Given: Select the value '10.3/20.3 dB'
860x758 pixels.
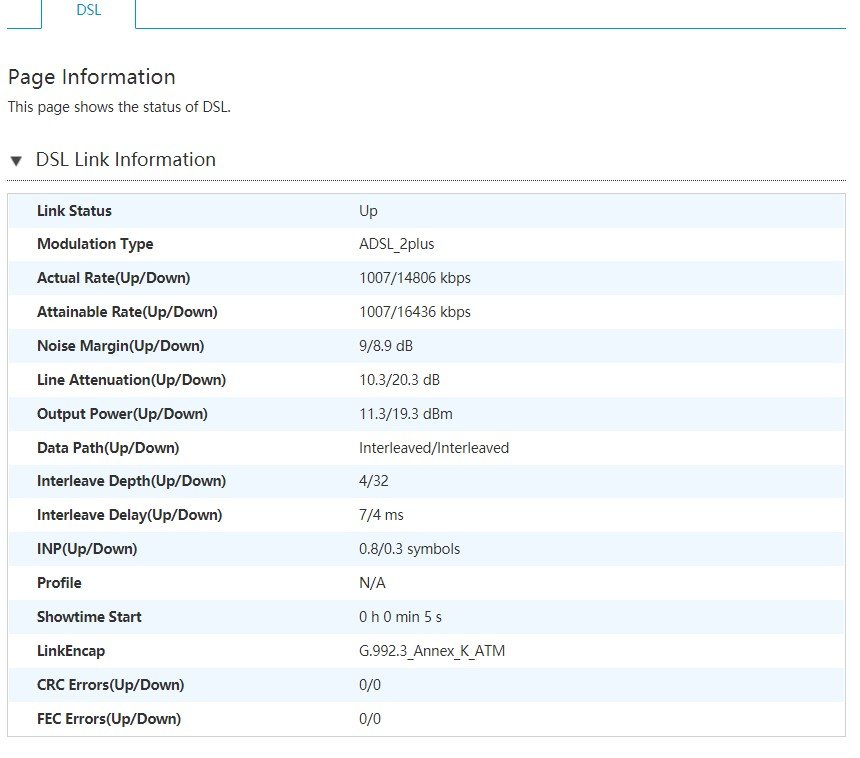Looking at the screenshot, I should click(x=399, y=380).
